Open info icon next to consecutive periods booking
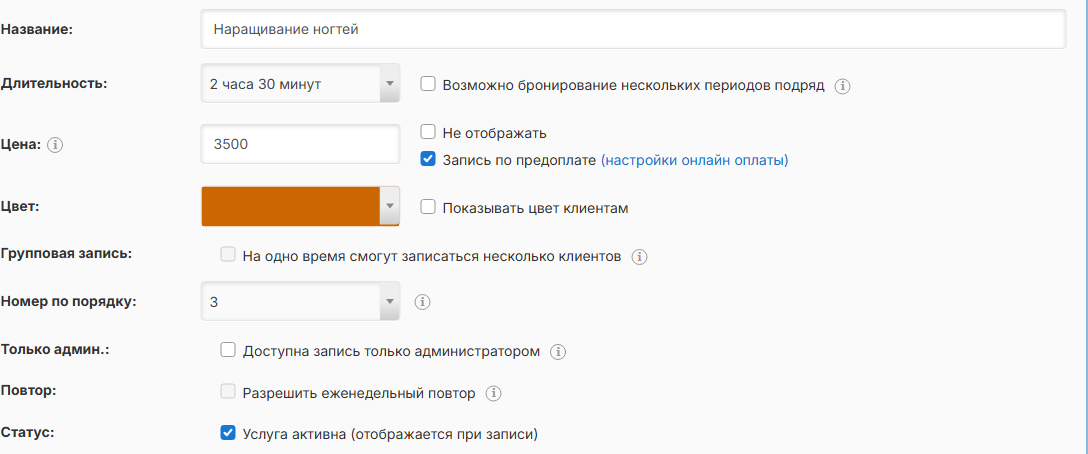 pos(842,86)
